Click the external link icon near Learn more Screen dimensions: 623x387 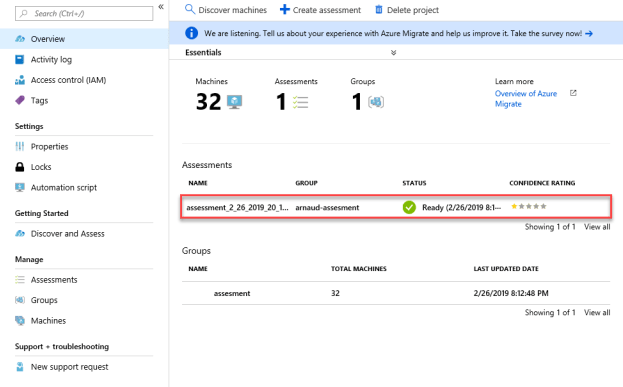[573, 93]
